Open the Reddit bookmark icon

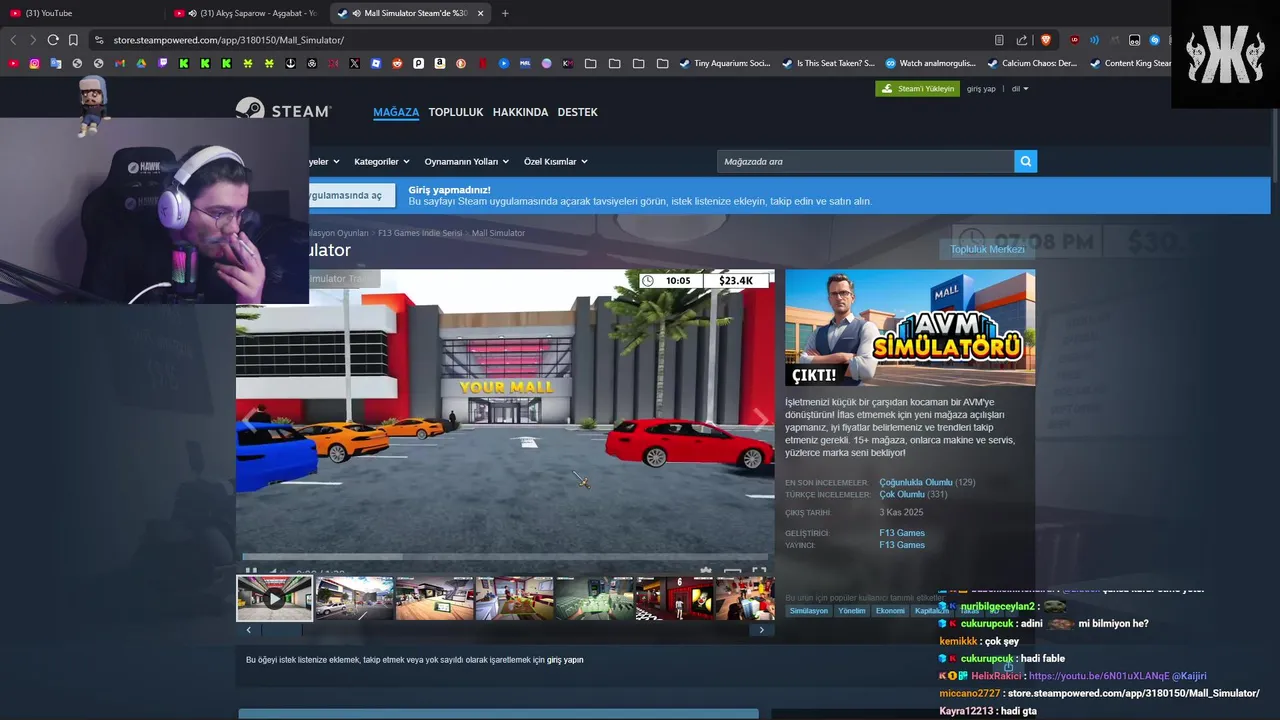coord(397,63)
